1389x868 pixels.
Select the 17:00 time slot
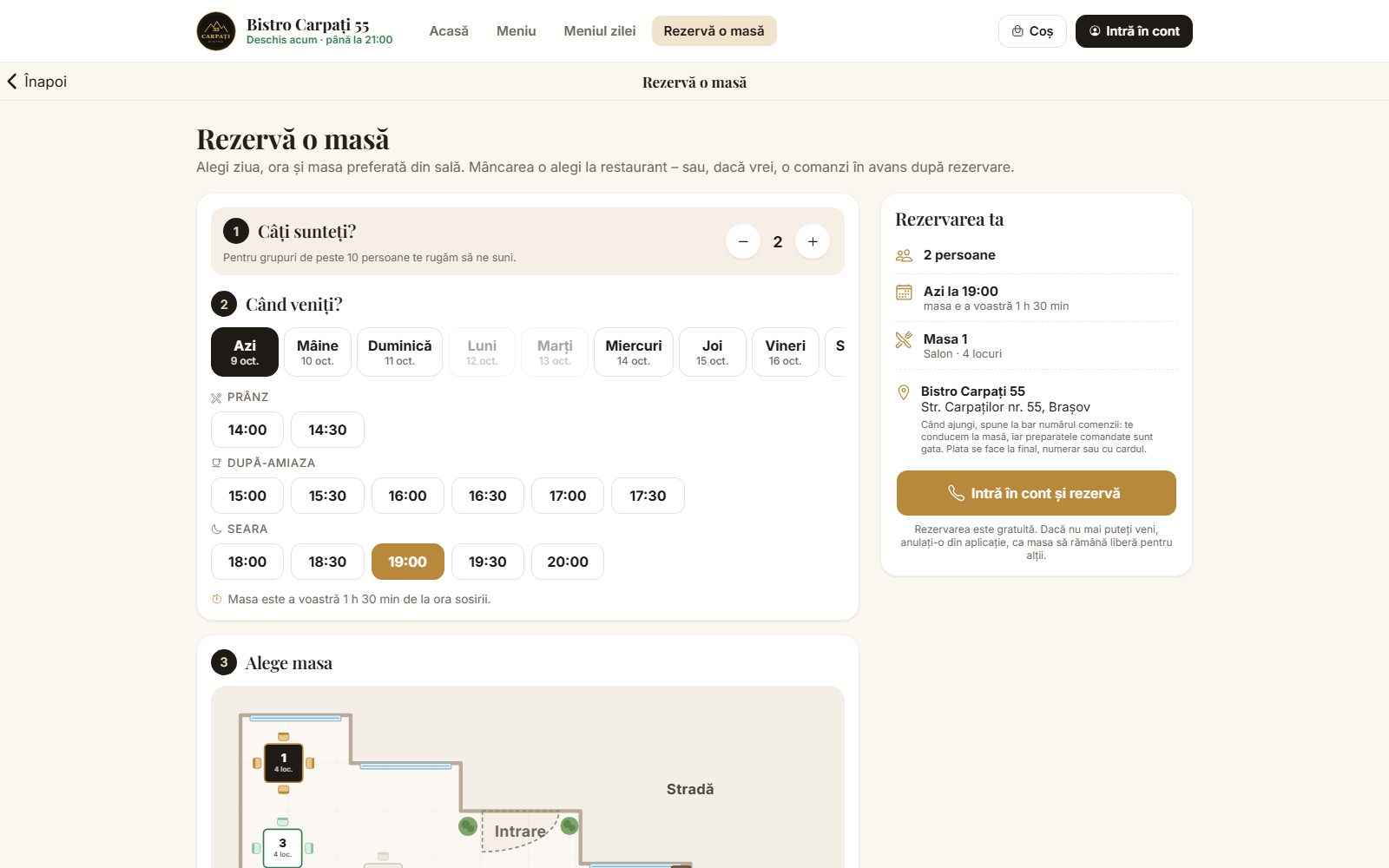pyautogui.click(x=568, y=496)
